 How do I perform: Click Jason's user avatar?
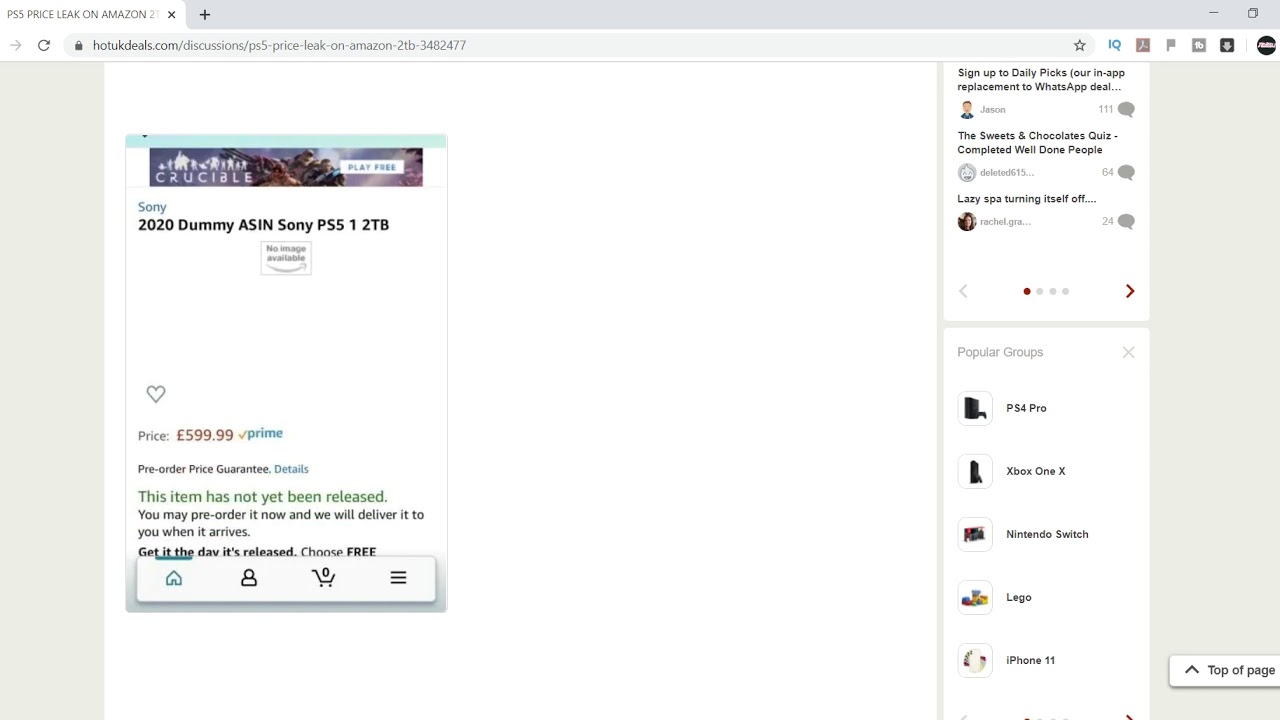click(966, 110)
